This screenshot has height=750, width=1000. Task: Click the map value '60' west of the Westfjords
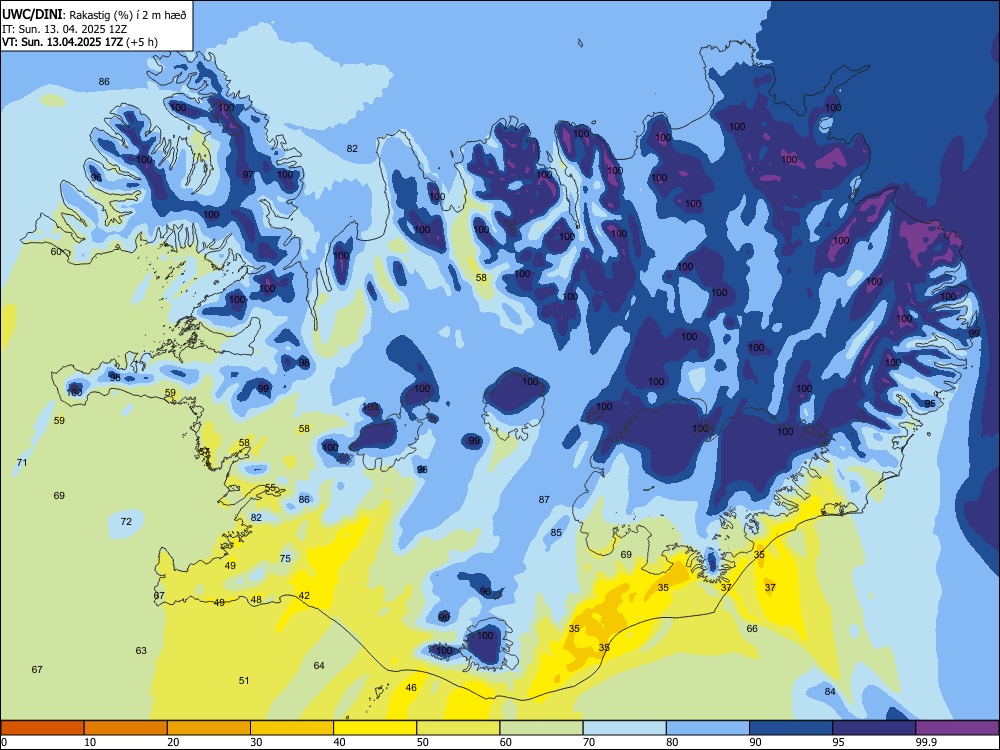[56, 252]
